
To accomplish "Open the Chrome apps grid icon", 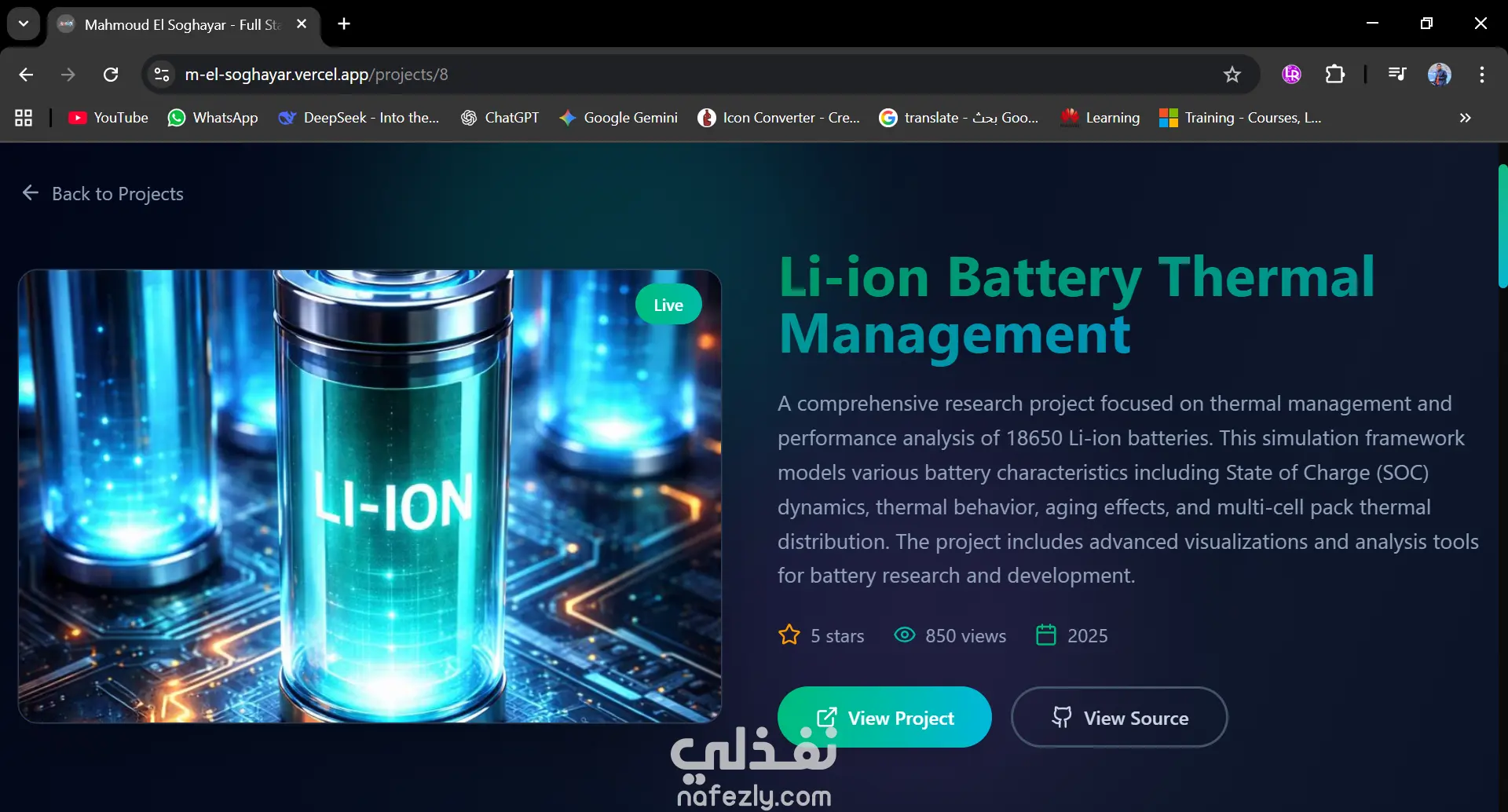I will tap(24, 118).
